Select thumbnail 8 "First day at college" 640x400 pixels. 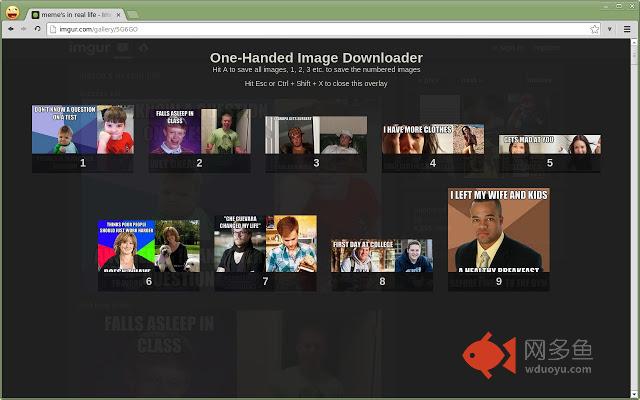tap(382, 256)
